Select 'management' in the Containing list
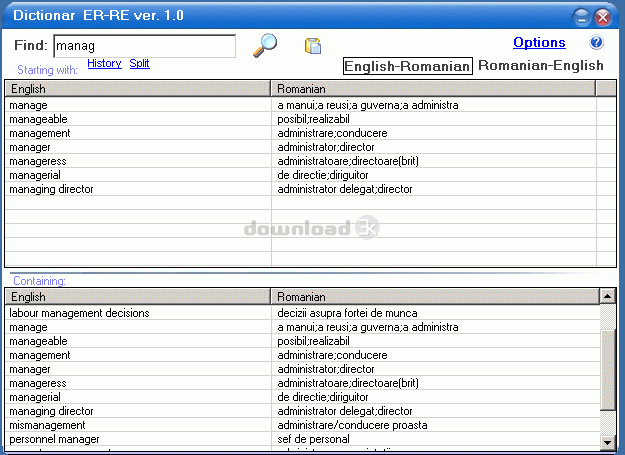Viewport: 625px width, 455px height. tap(39, 355)
